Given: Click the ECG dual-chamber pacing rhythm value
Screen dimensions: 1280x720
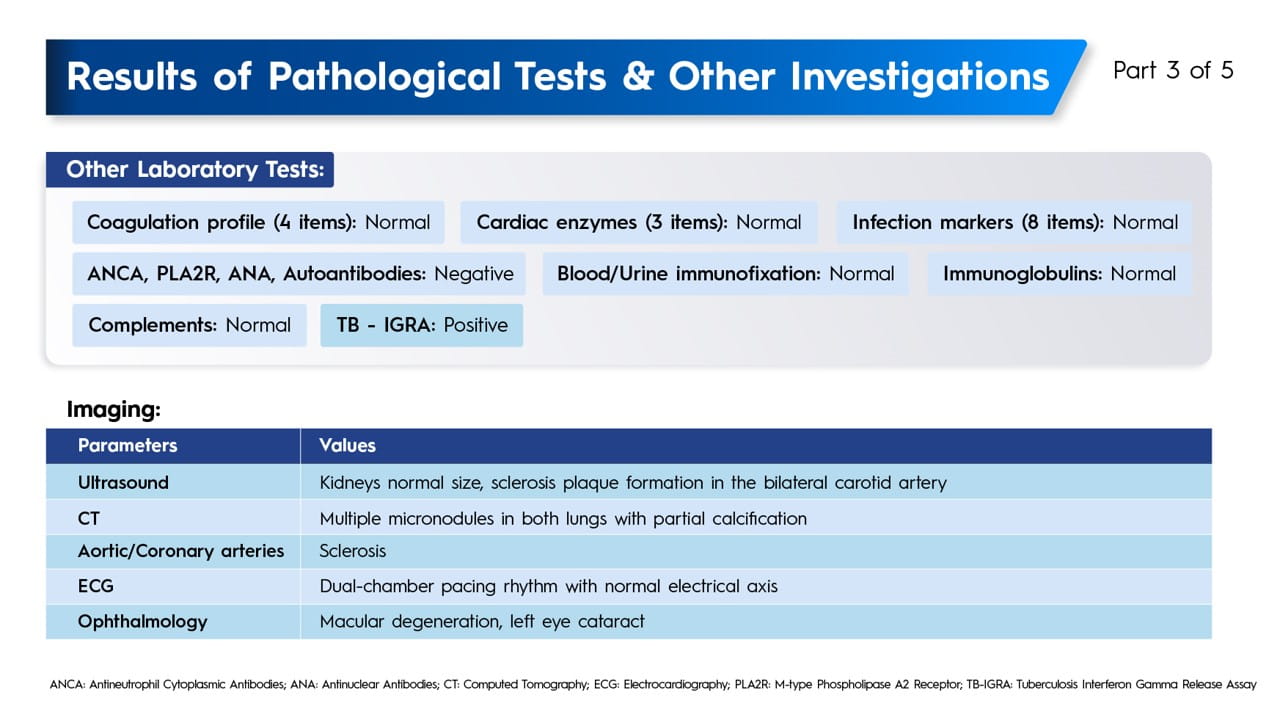Looking at the screenshot, I should pyautogui.click(x=548, y=586).
